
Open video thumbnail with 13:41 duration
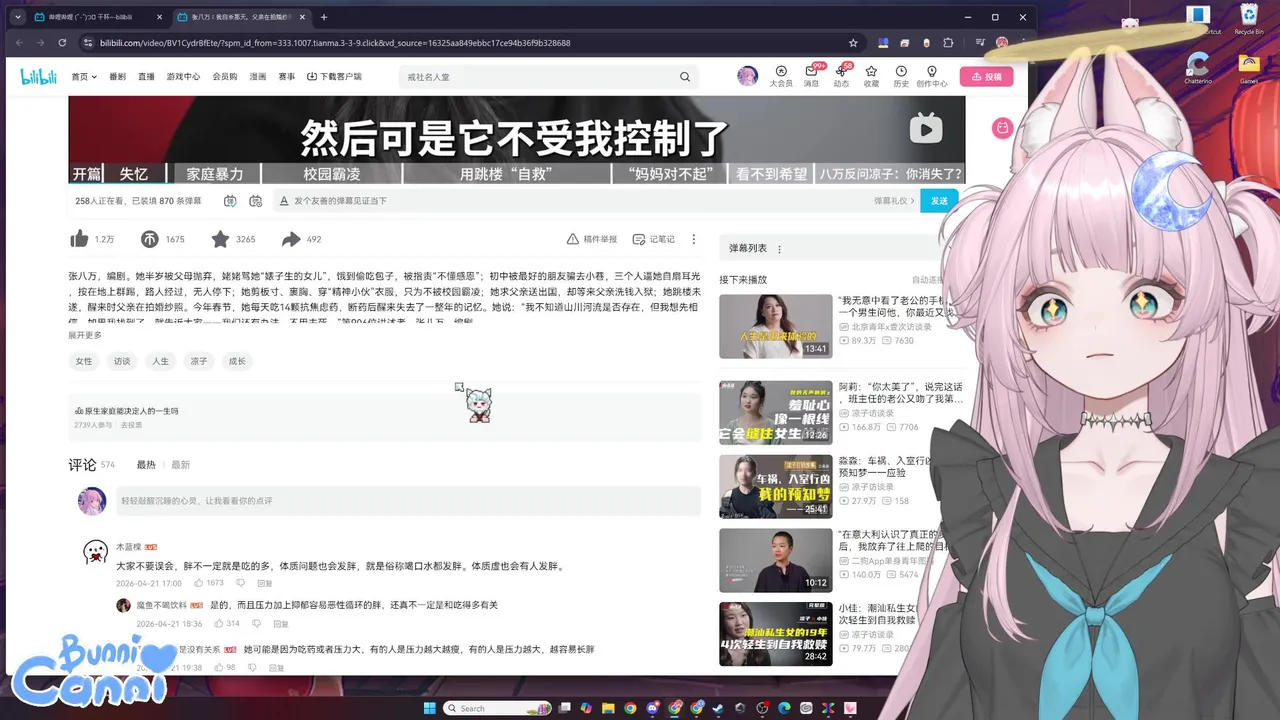[x=776, y=326]
